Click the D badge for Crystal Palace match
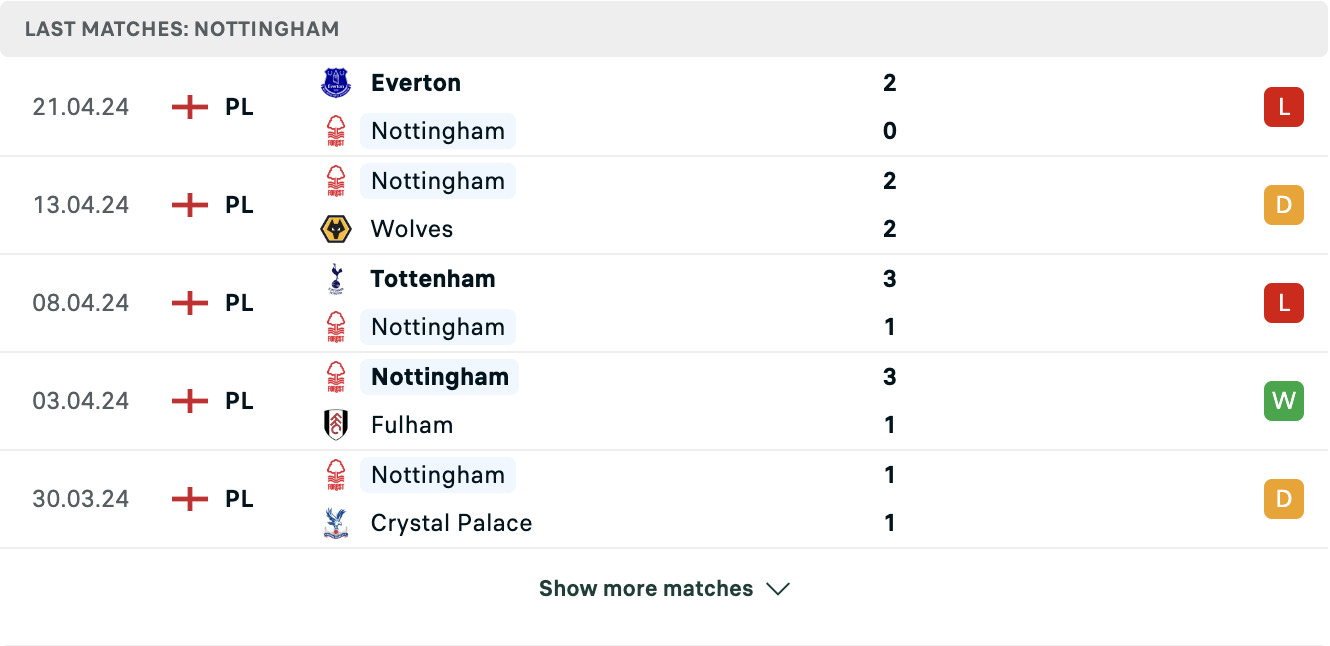This screenshot has width=1330, height=646. [1284, 499]
